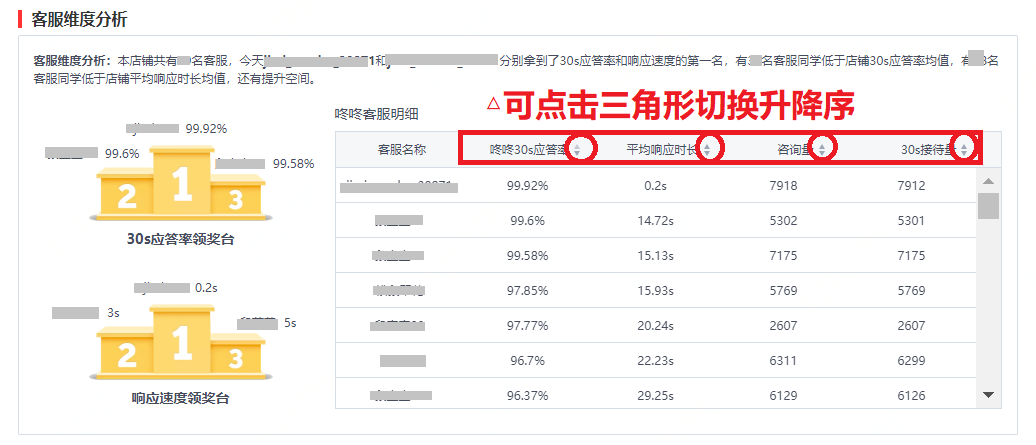Click the 客服维度分析 section heading

(79, 18)
